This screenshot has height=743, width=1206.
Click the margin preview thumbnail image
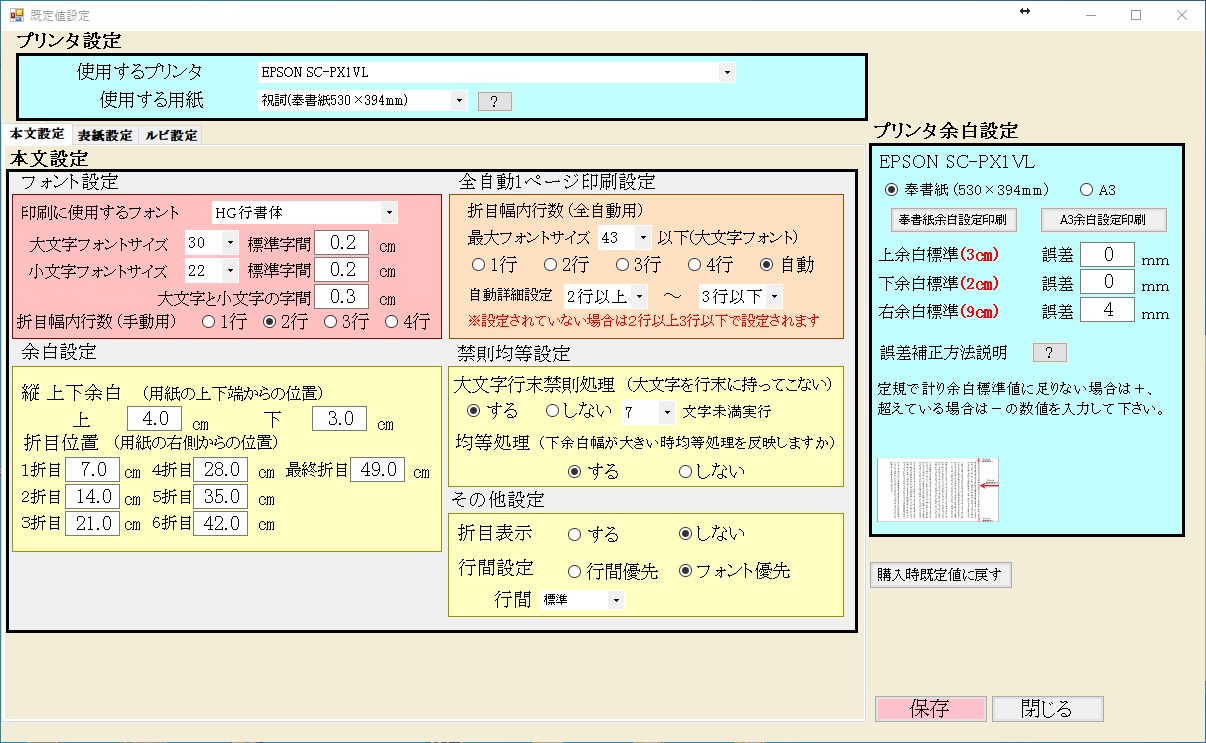tap(938, 490)
